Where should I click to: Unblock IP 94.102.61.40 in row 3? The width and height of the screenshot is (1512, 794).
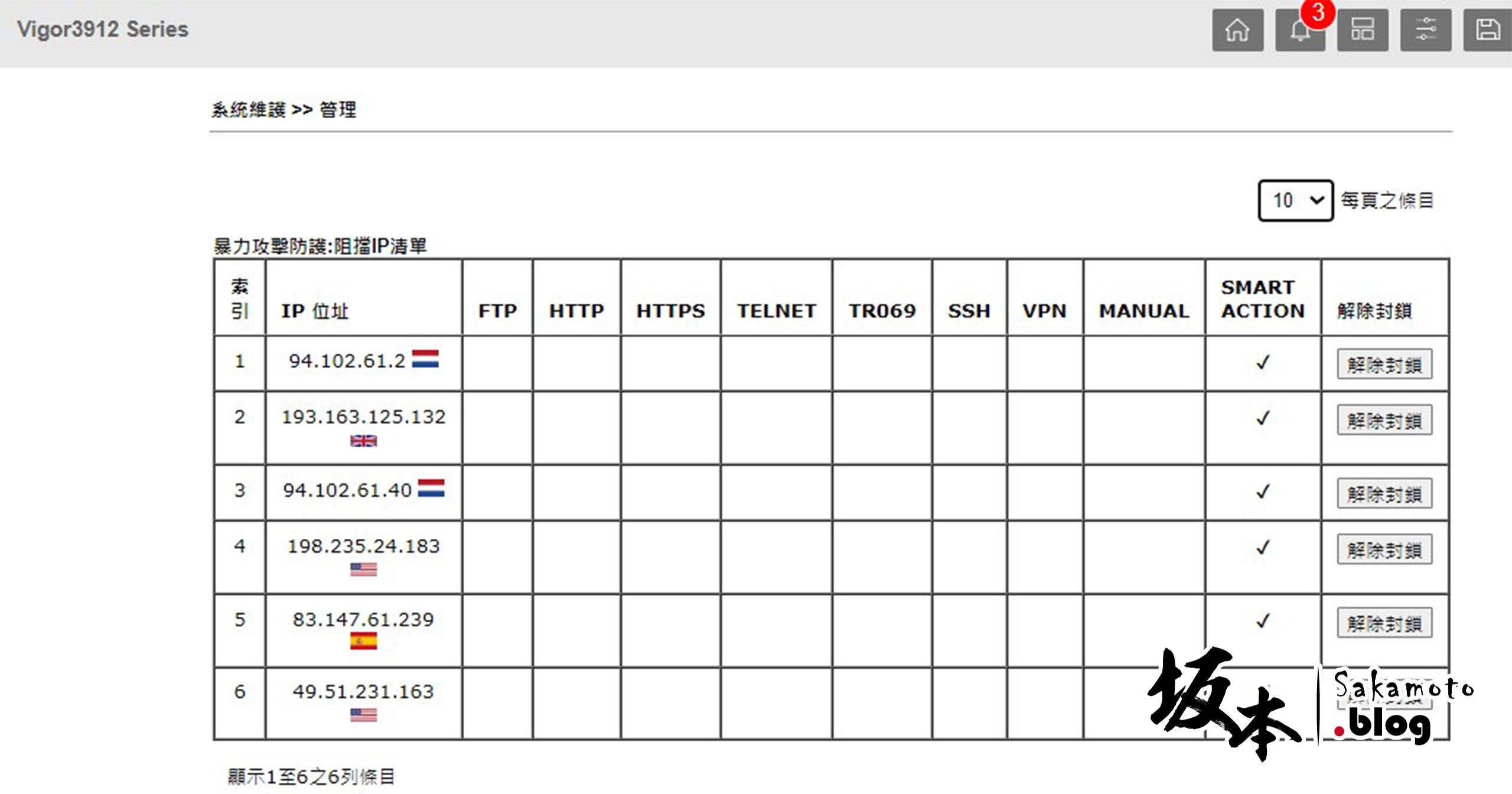(1384, 493)
